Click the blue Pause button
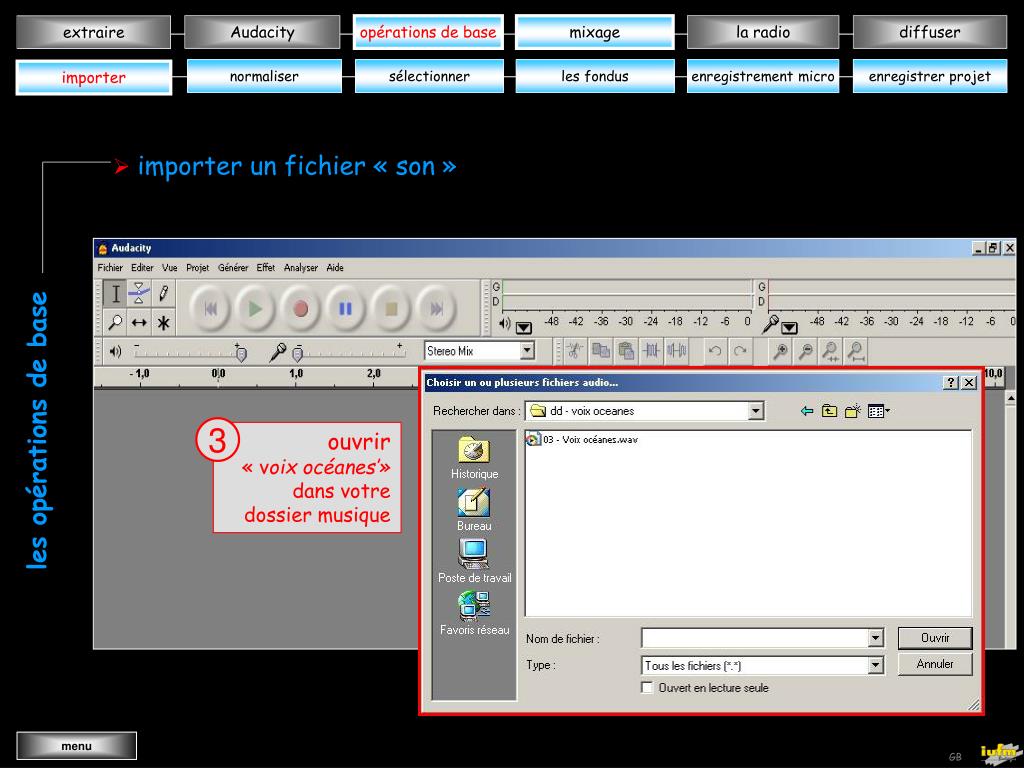The height and width of the screenshot is (768, 1024). pos(345,308)
